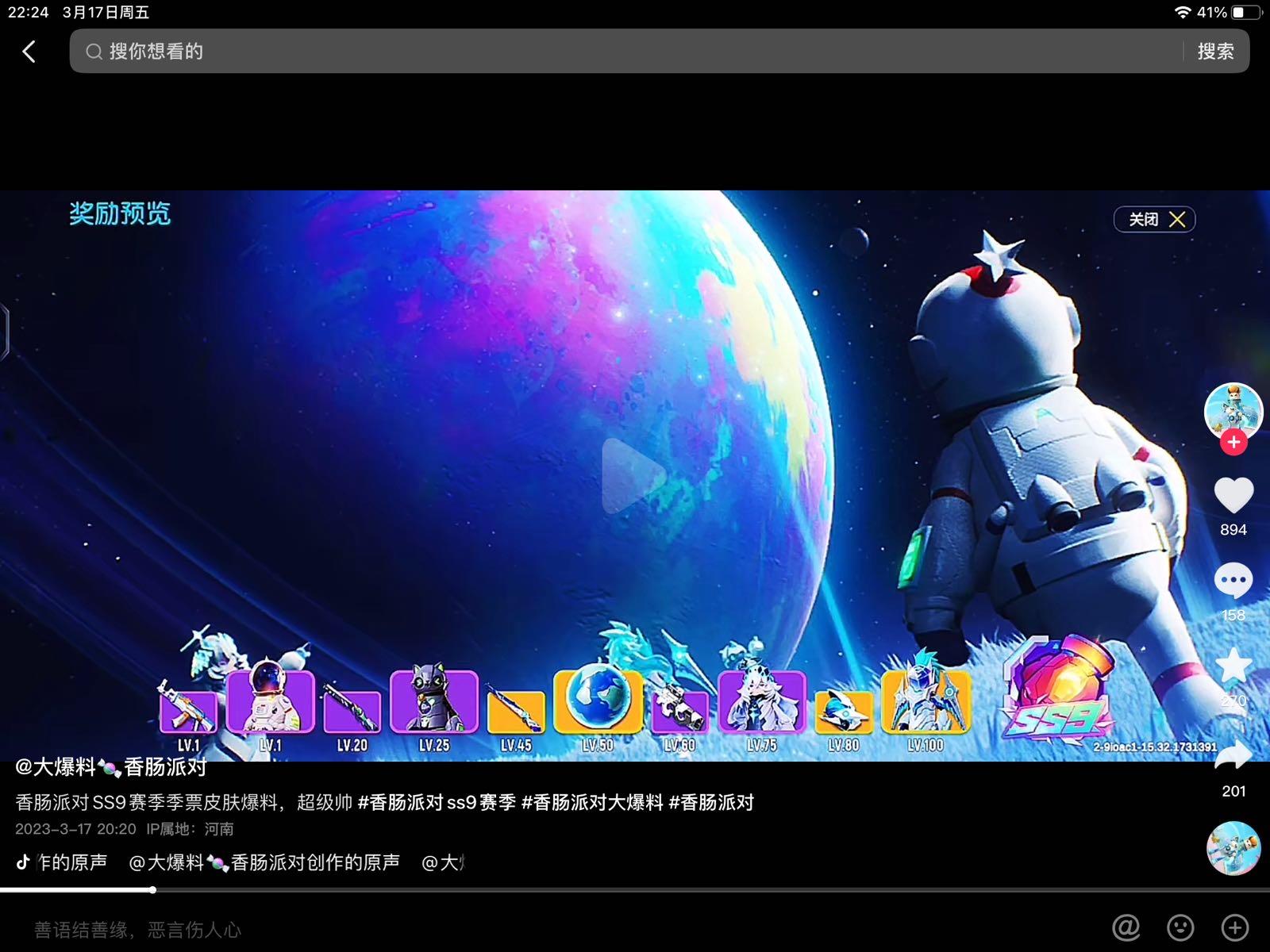The image size is (1270, 952).
Task: Open hashtag #香肠派对ss9赛季
Action: (x=437, y=802)
